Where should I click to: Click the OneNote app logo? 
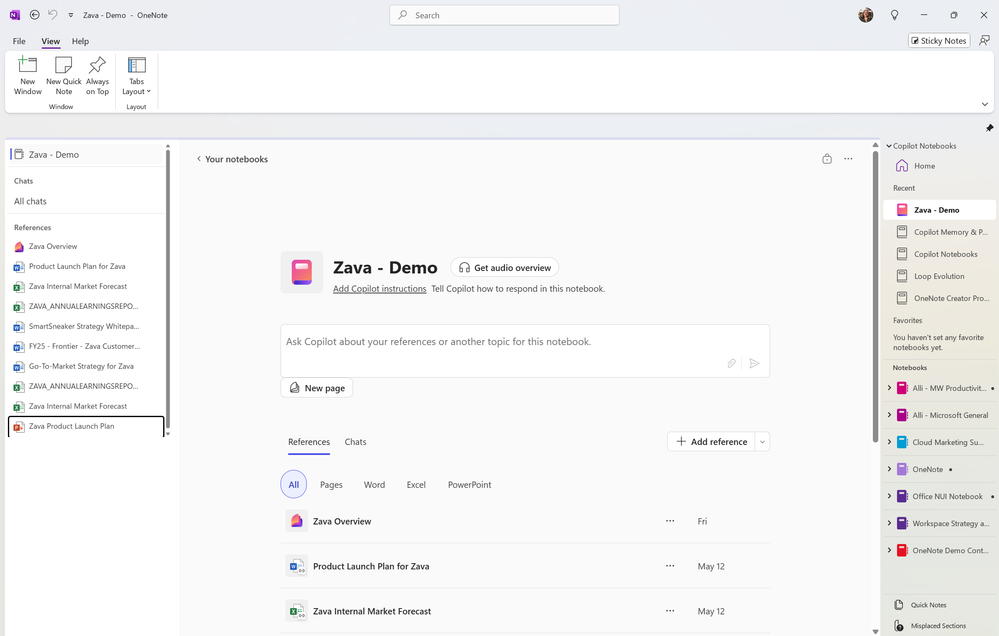coord(15,15)
